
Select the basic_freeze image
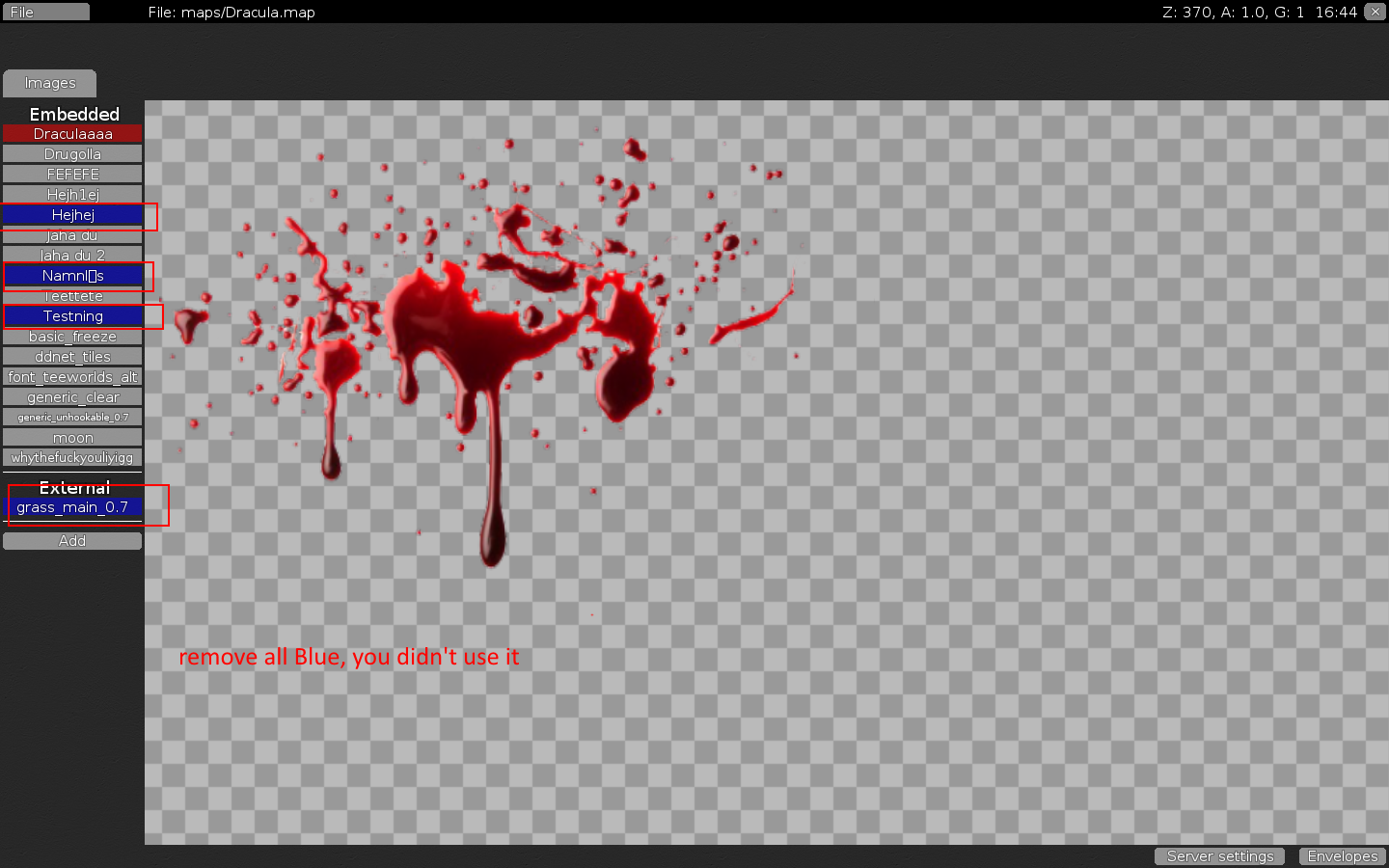click(x=72, y=336)
